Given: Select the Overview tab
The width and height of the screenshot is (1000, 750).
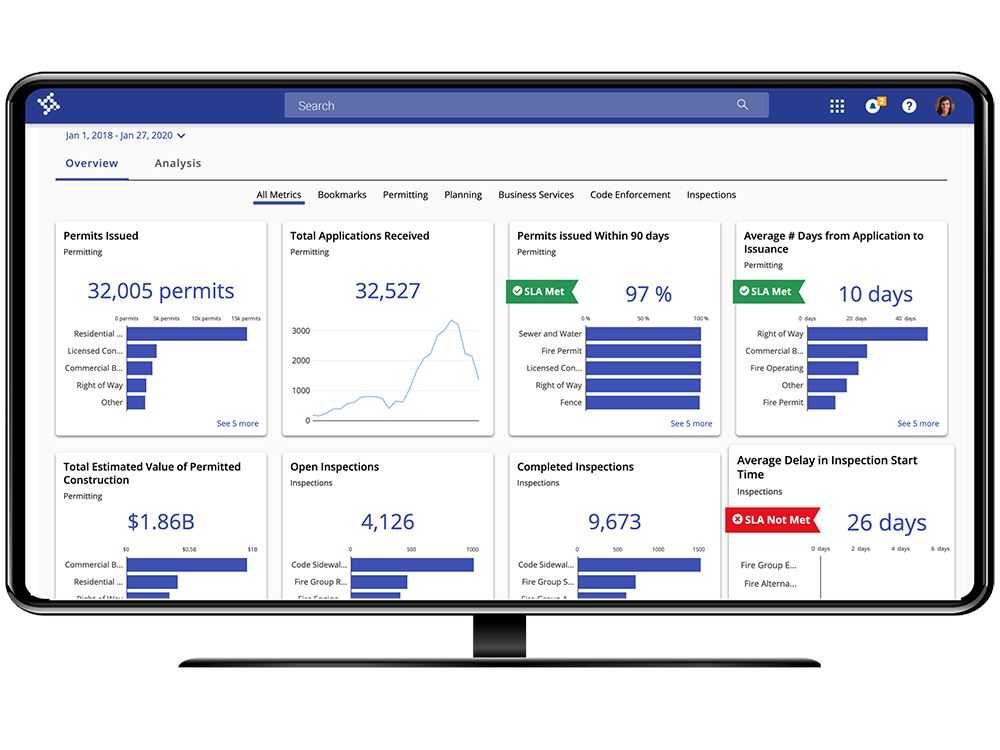Looking at the screenshot, I should point(92,163).
